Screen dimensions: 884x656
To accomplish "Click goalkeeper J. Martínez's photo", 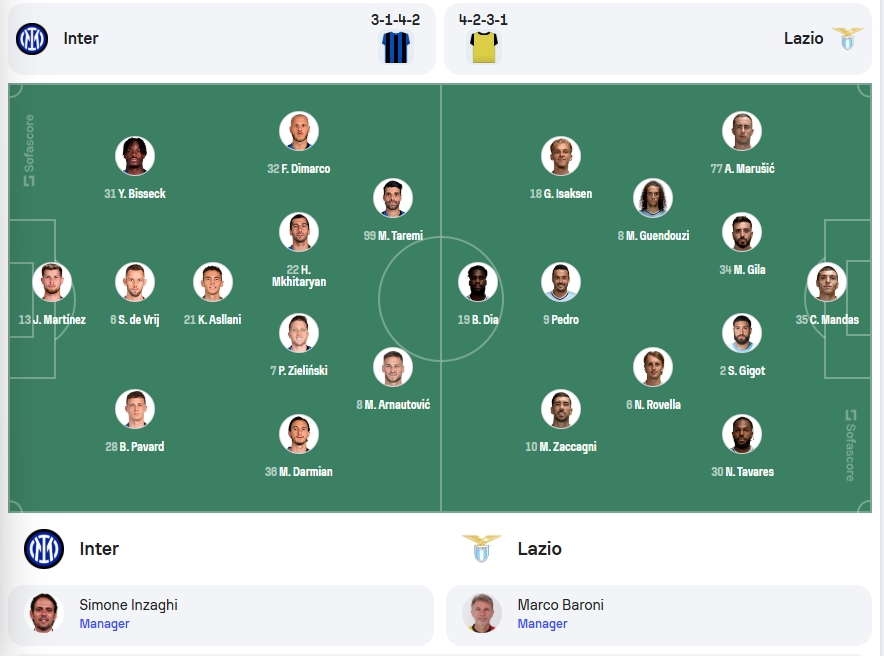I will (52, 282).
